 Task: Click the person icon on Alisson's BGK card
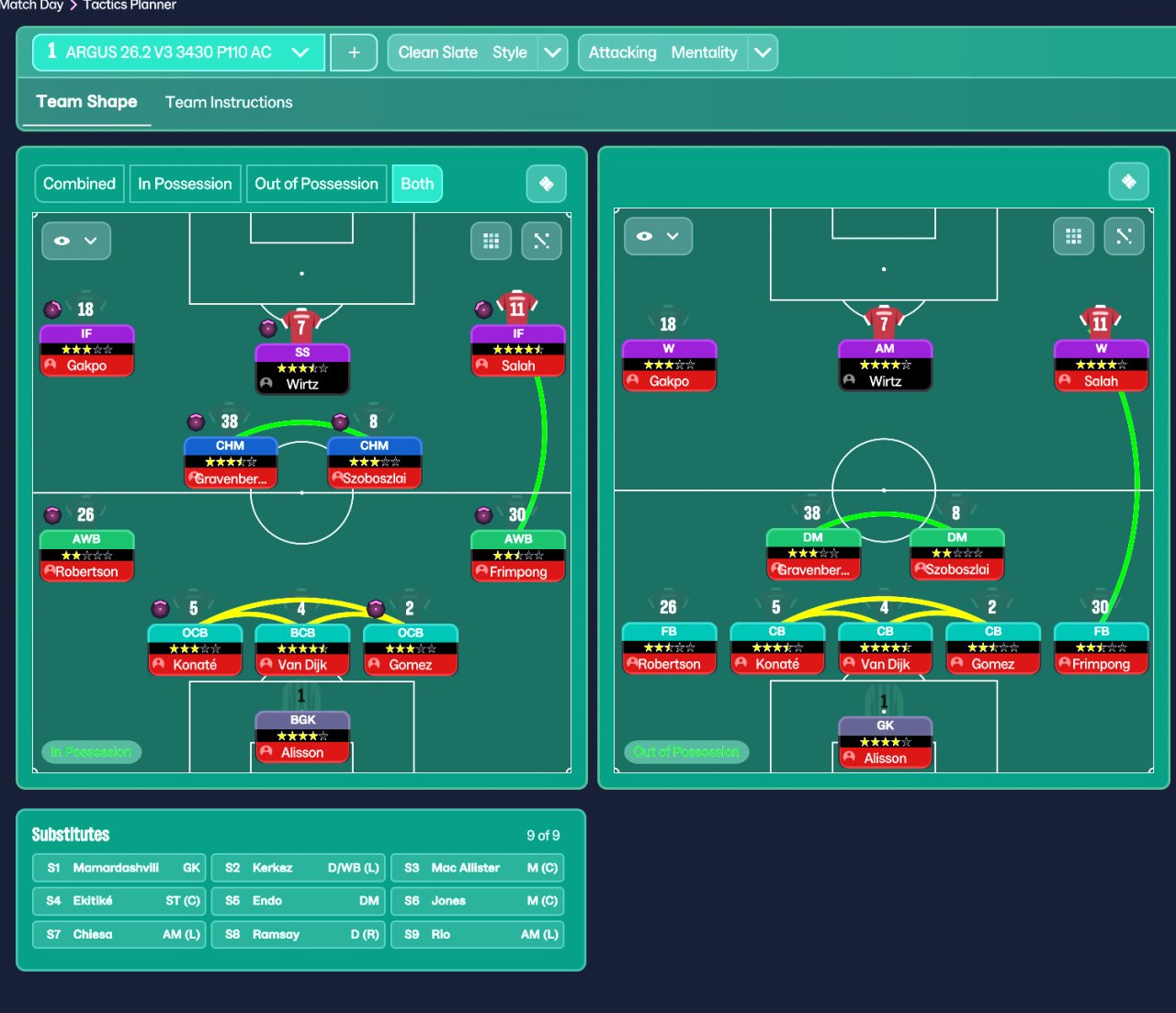pos(266,752)
